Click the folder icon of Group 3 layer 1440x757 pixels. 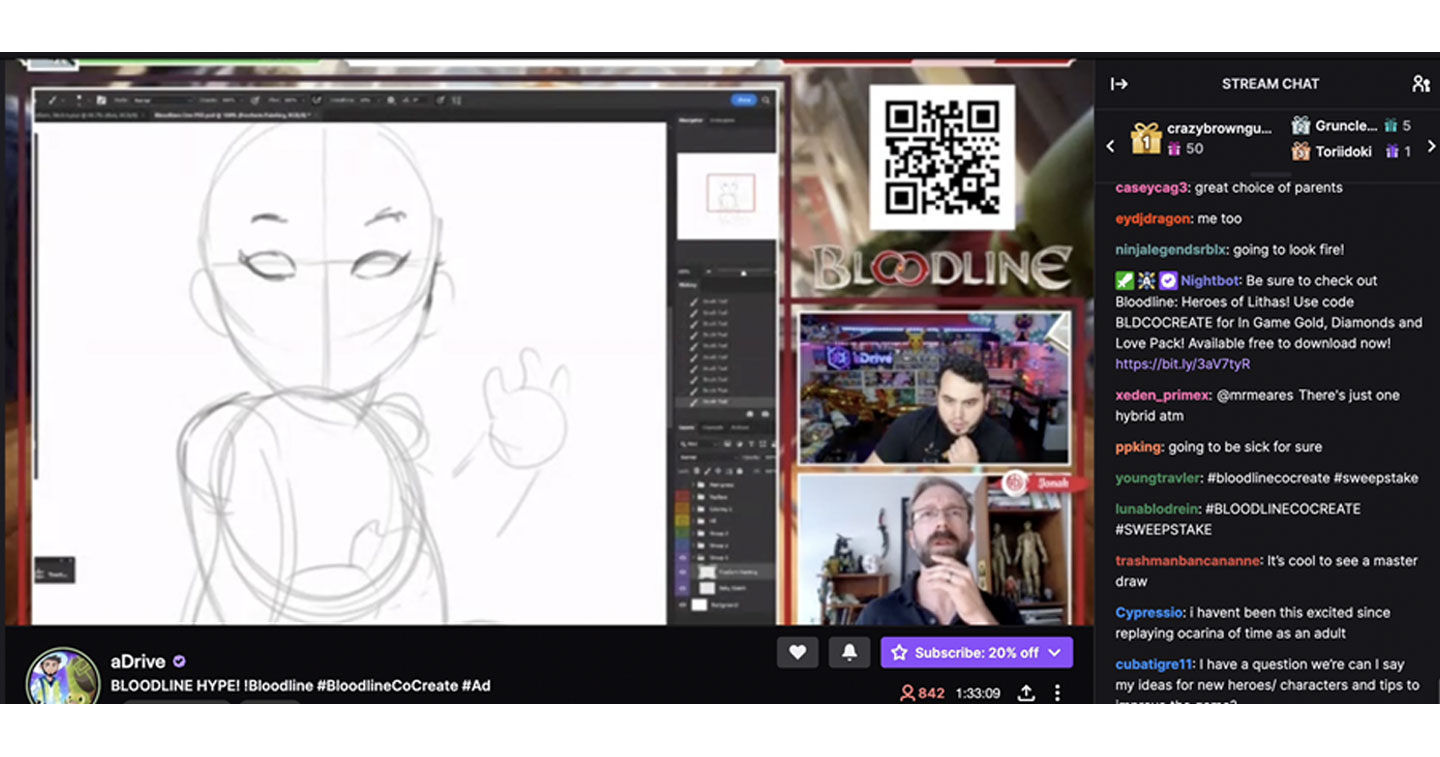(701, 557)
